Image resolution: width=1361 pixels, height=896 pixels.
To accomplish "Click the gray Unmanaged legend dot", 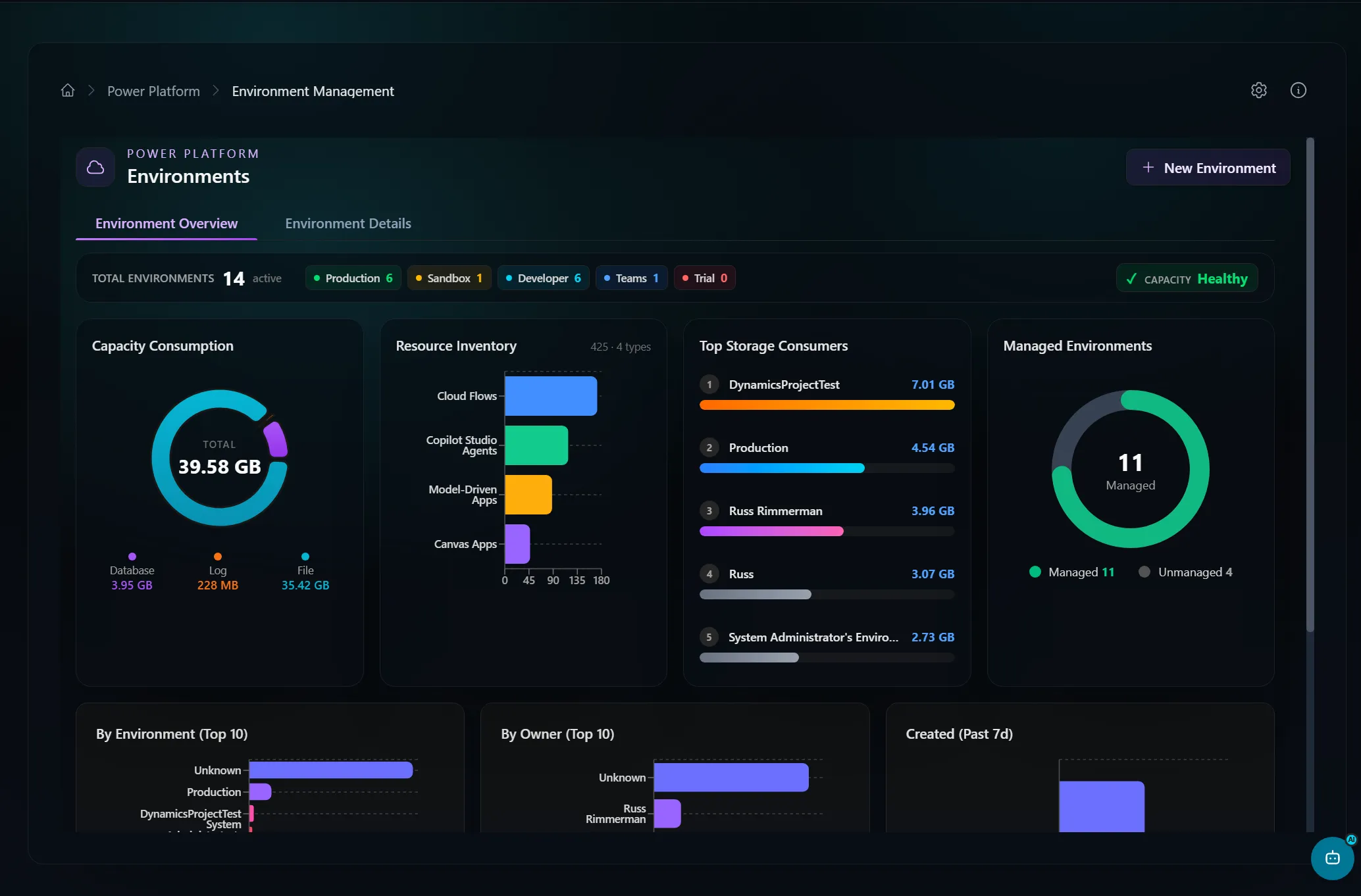I will [x=1144, y=572].
